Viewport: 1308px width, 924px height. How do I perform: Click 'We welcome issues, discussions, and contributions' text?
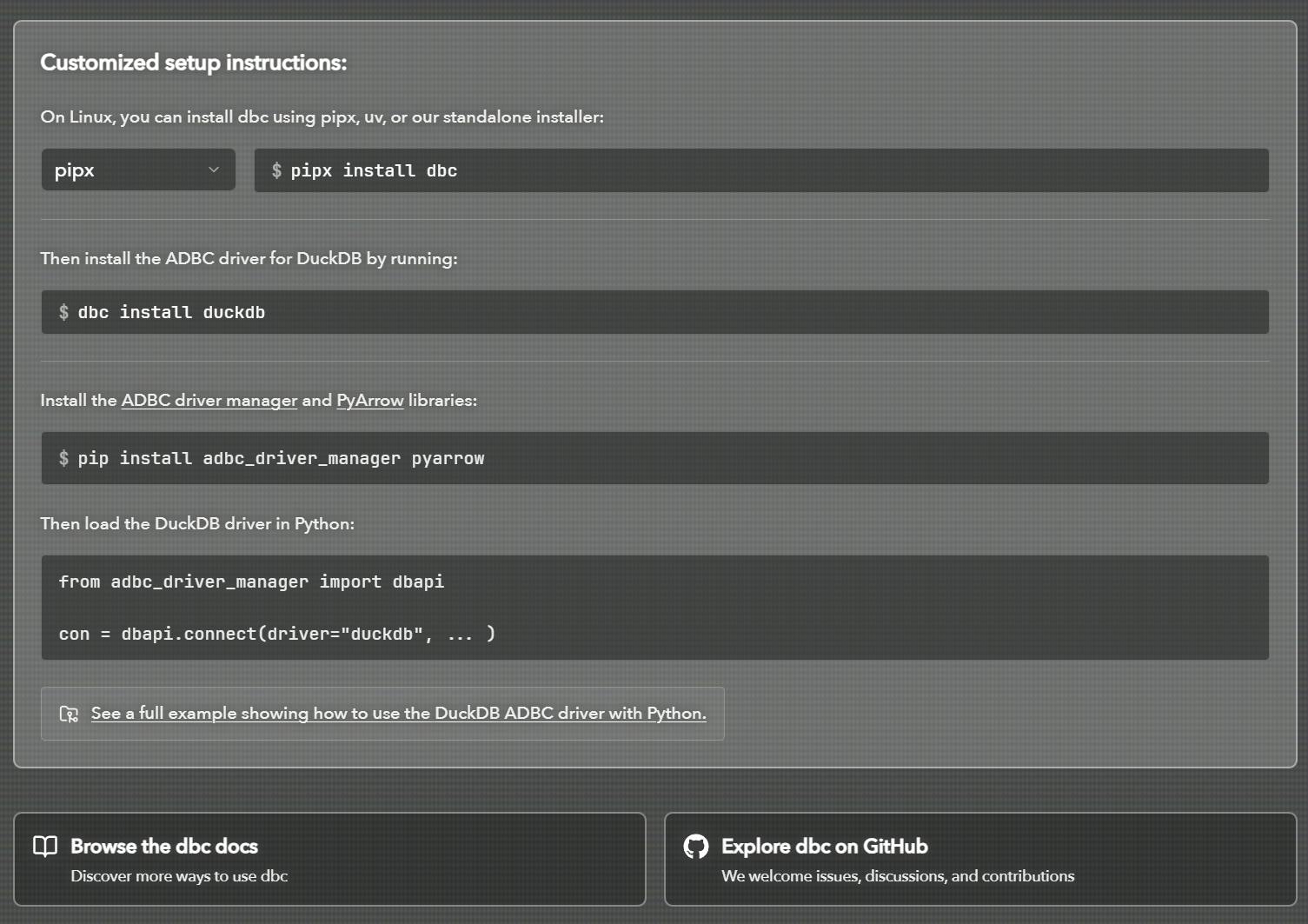tap(897, 876)
